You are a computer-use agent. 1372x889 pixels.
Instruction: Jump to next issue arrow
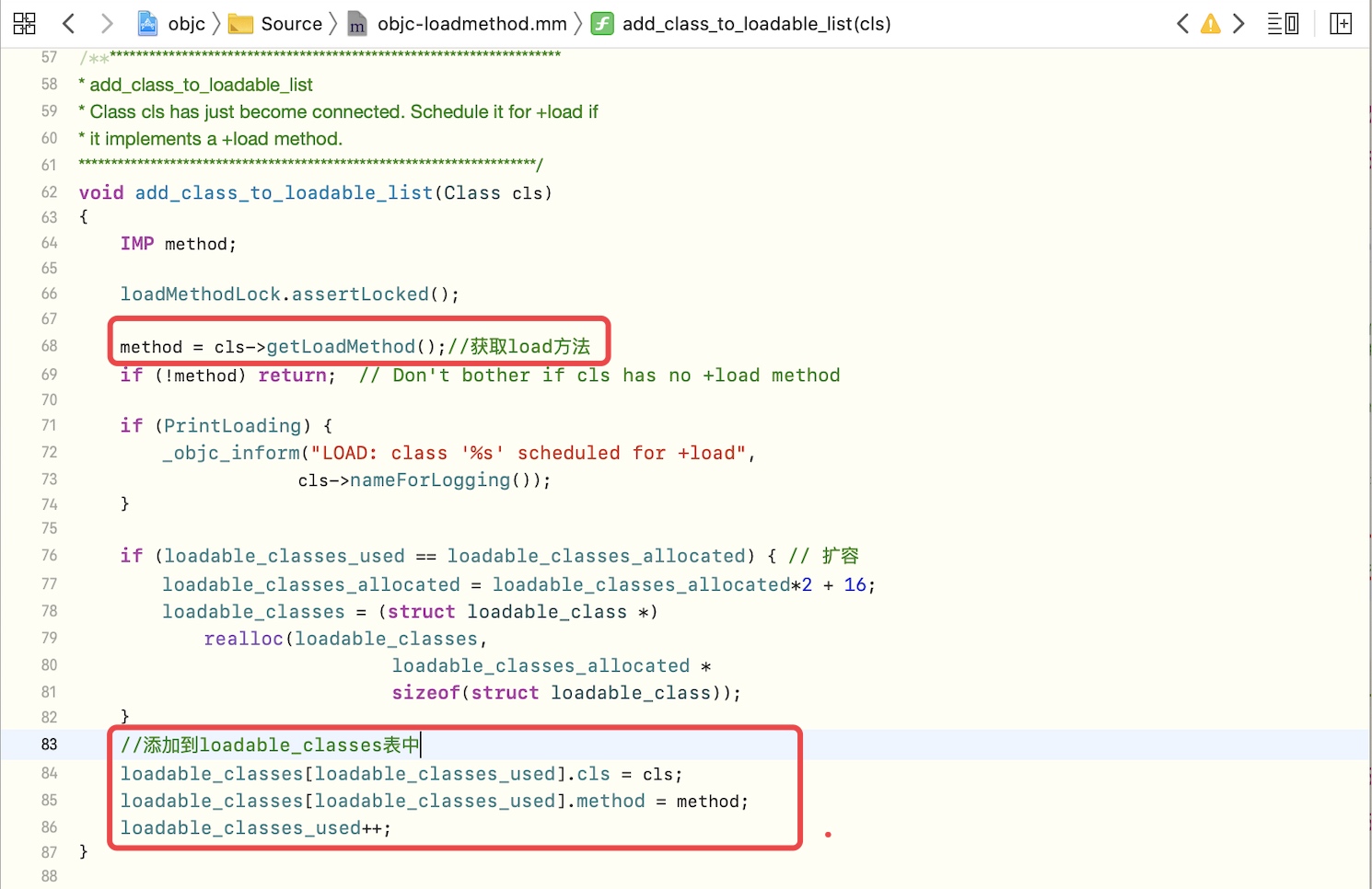point(1238,23)
